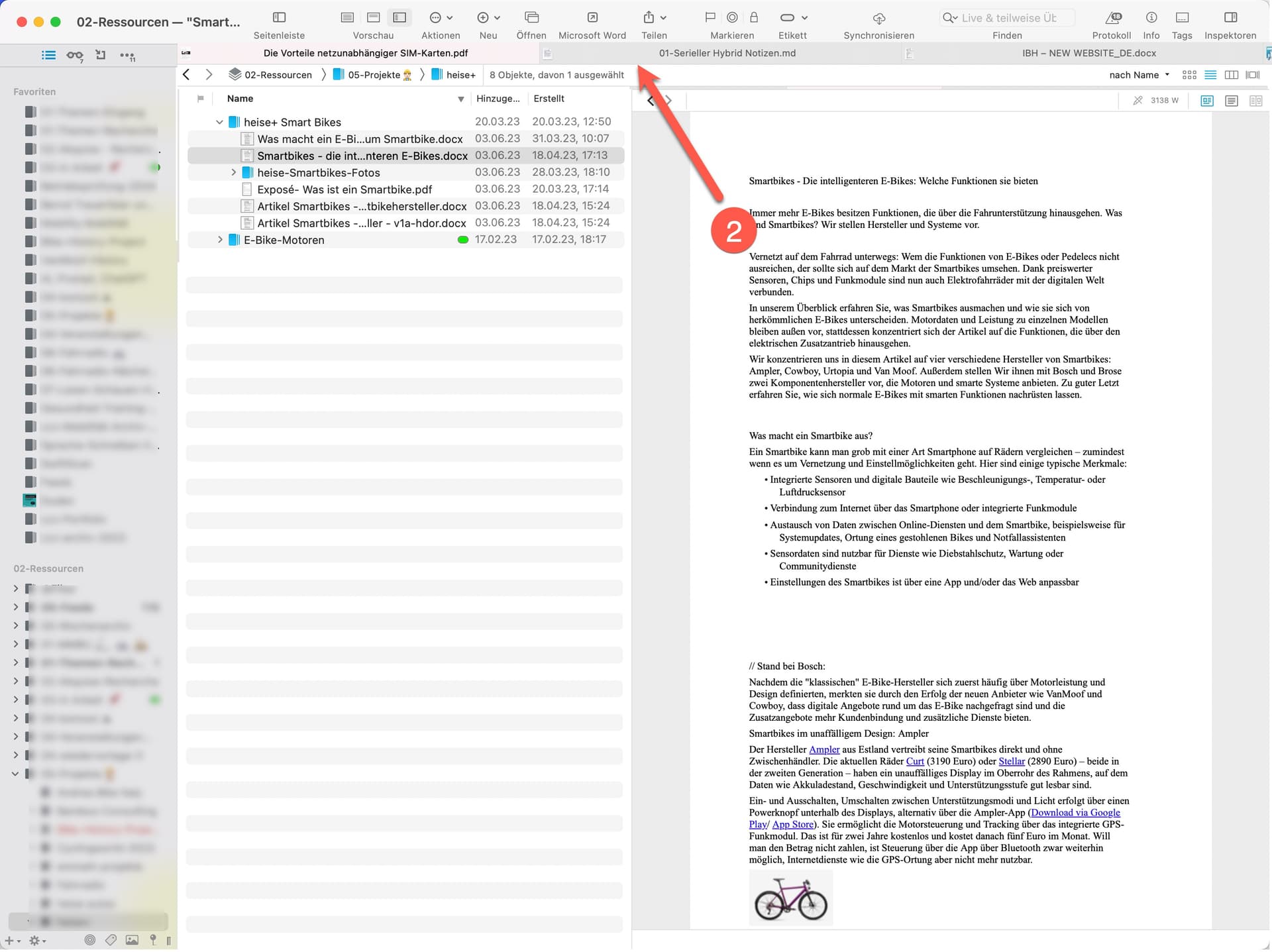Click 02-Ressourcen in the path bar

[270, 75]
